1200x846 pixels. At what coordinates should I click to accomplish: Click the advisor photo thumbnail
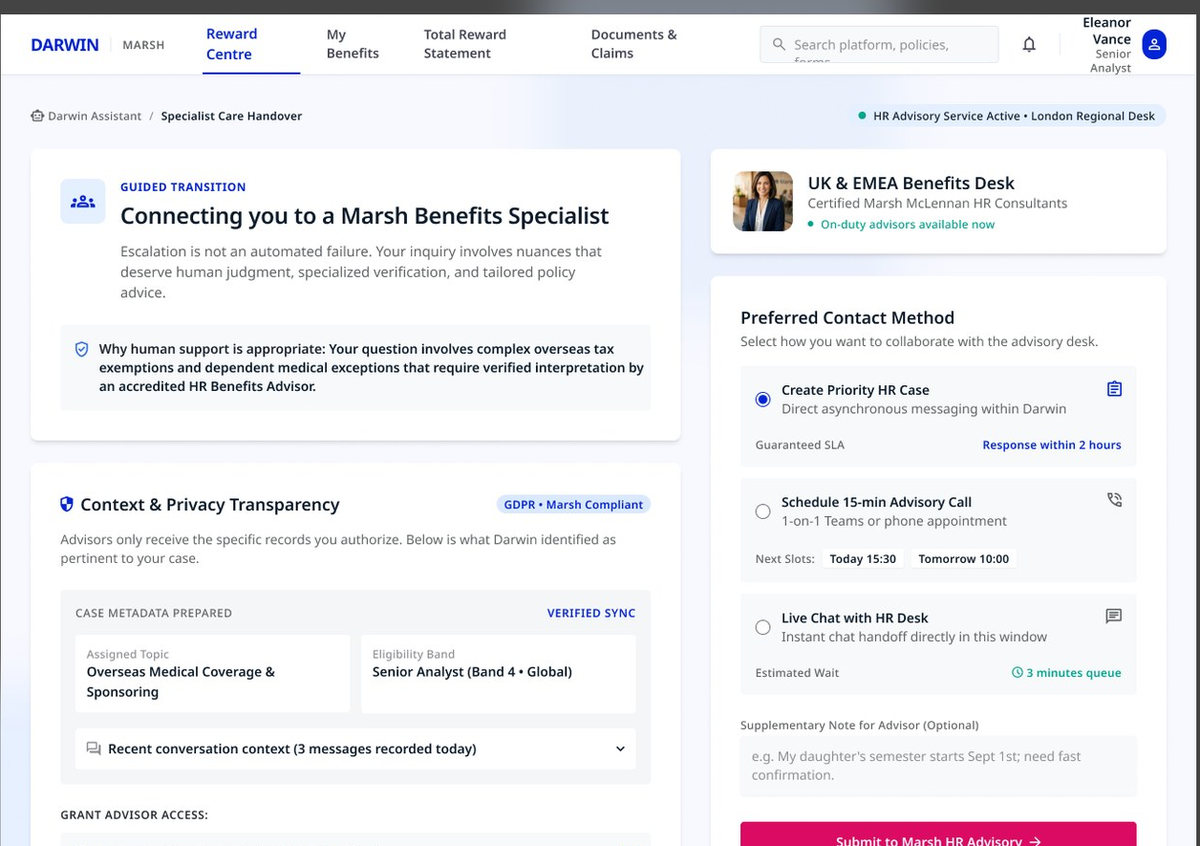pyautogui.click(x=763, y=201)
